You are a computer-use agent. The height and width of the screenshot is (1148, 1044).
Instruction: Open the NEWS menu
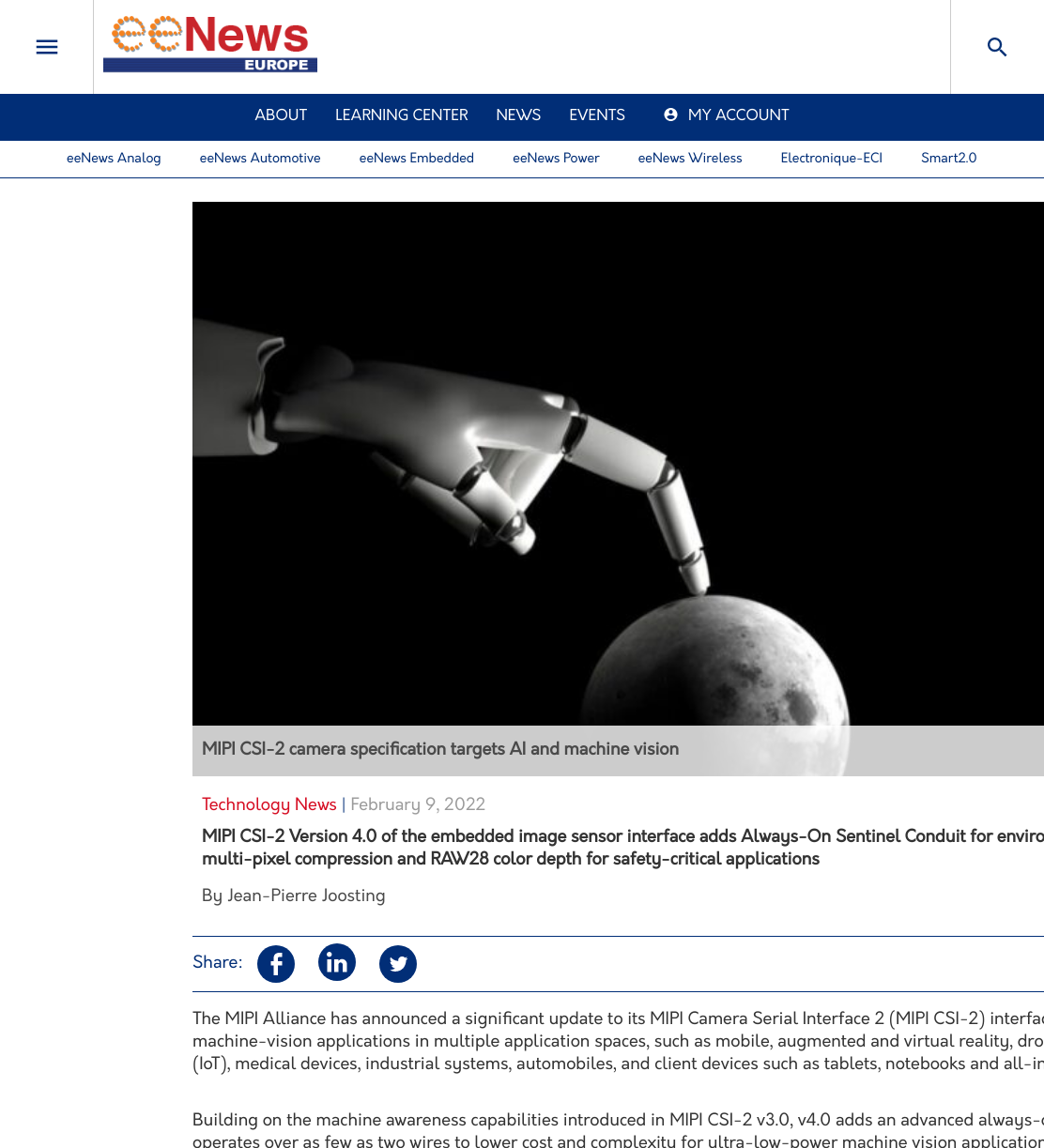(518, 115)
